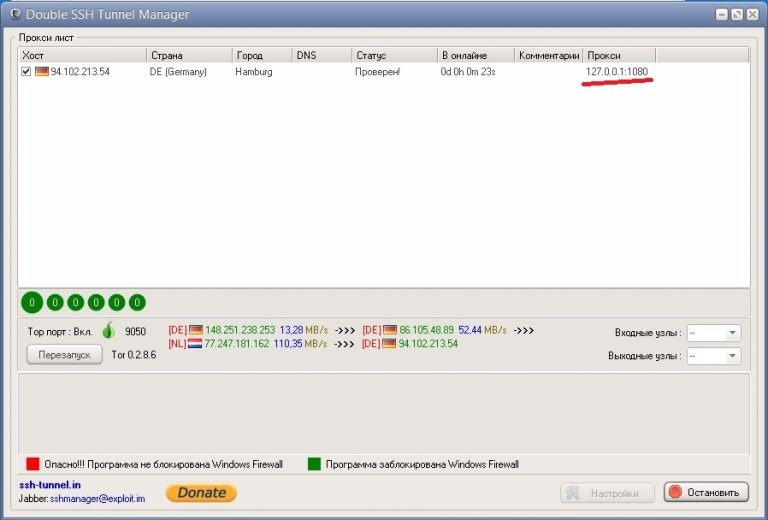This screenshot has width=768, height=520.
Task: Click the flag icon beside host 94.102.213.54 in proxy list
Action: (42, 72)
